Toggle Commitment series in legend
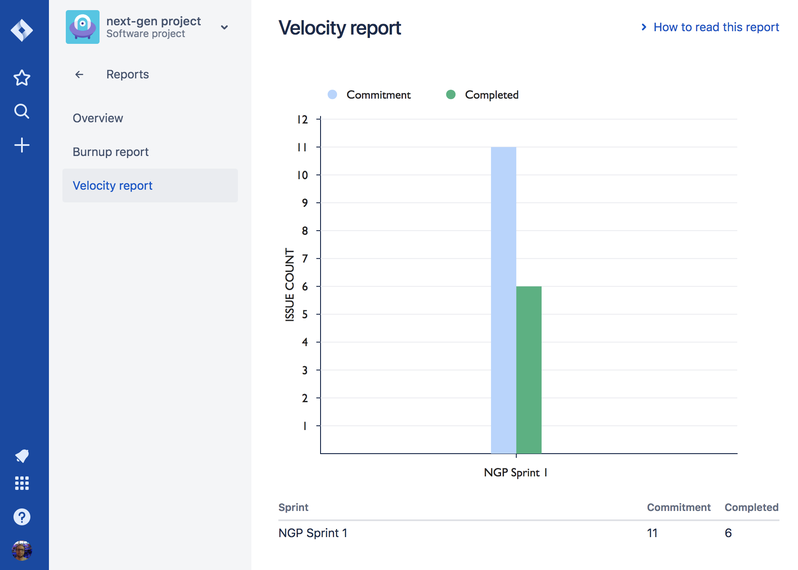Viewport: 798px width, 570px height. (369, 95)
